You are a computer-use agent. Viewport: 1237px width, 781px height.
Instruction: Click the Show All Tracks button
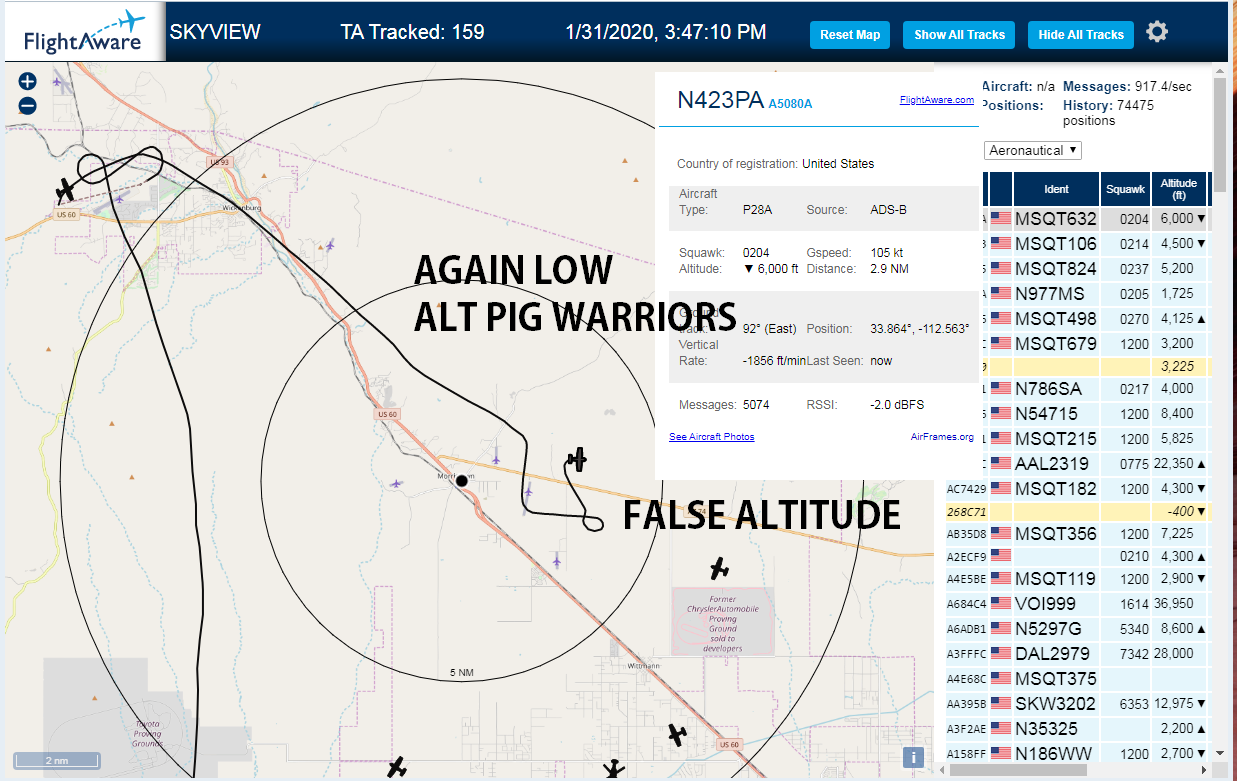coord(959,35)
